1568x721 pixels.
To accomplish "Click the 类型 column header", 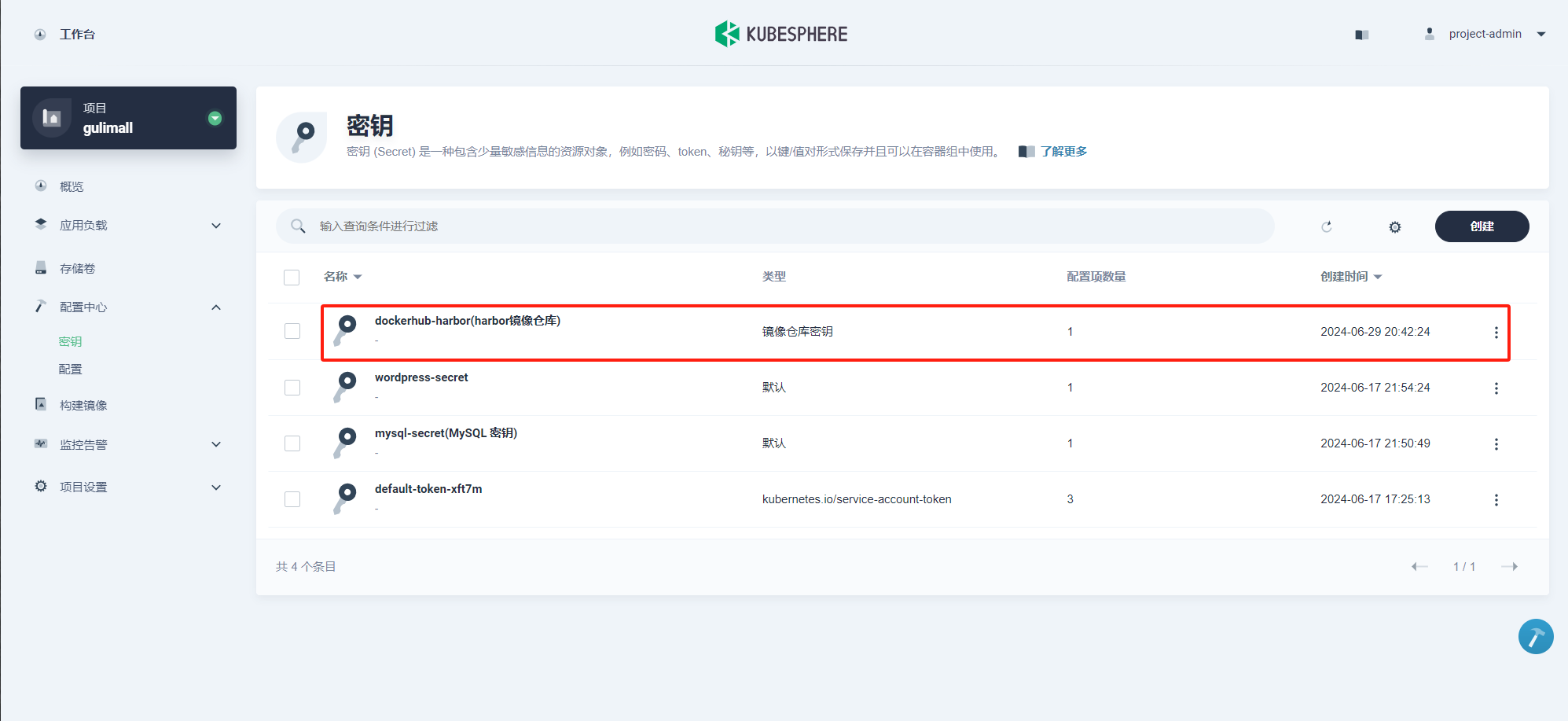I will tap(774, 277).
